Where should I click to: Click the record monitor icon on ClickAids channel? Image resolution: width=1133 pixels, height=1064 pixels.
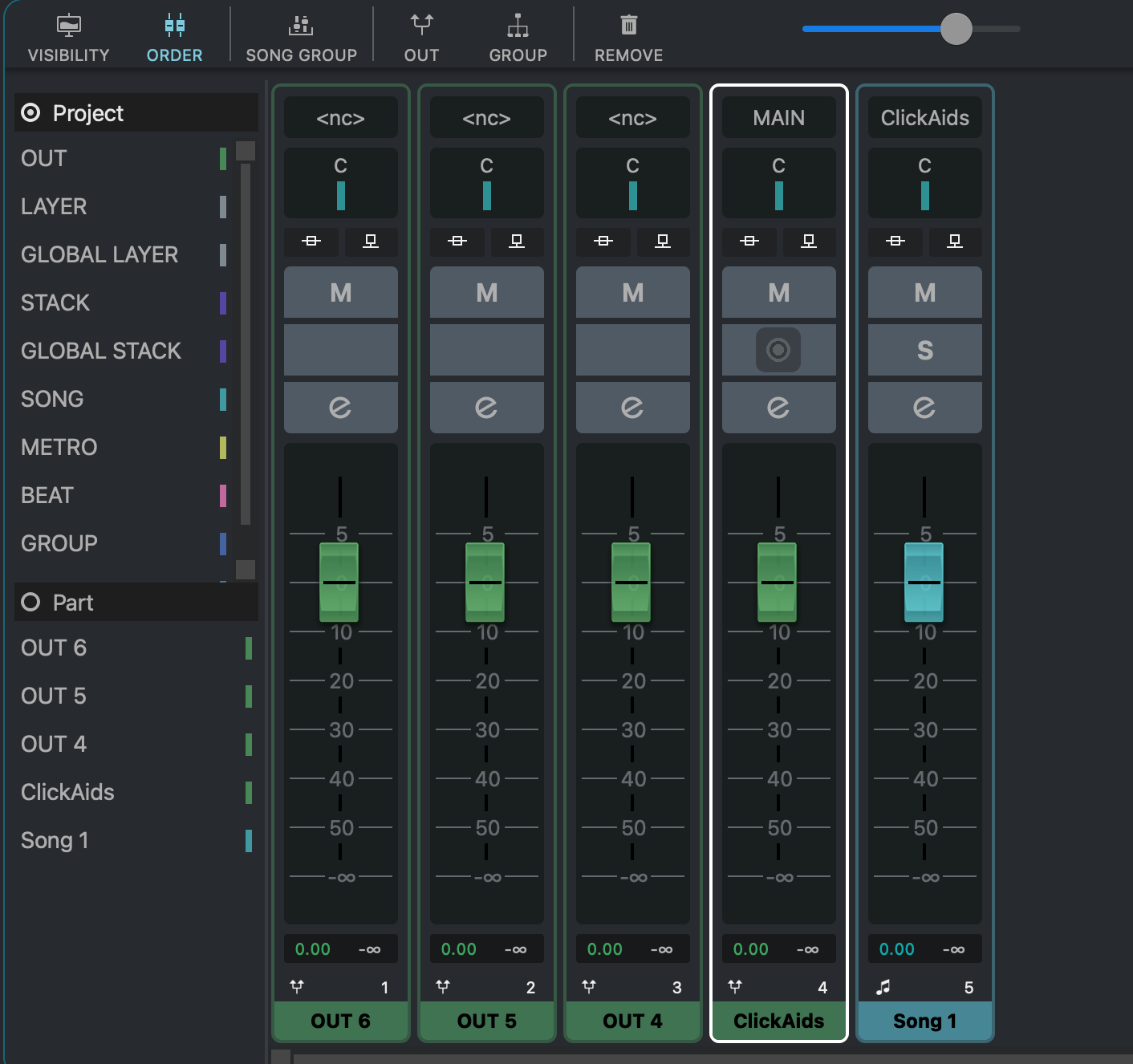pos(778,350)
